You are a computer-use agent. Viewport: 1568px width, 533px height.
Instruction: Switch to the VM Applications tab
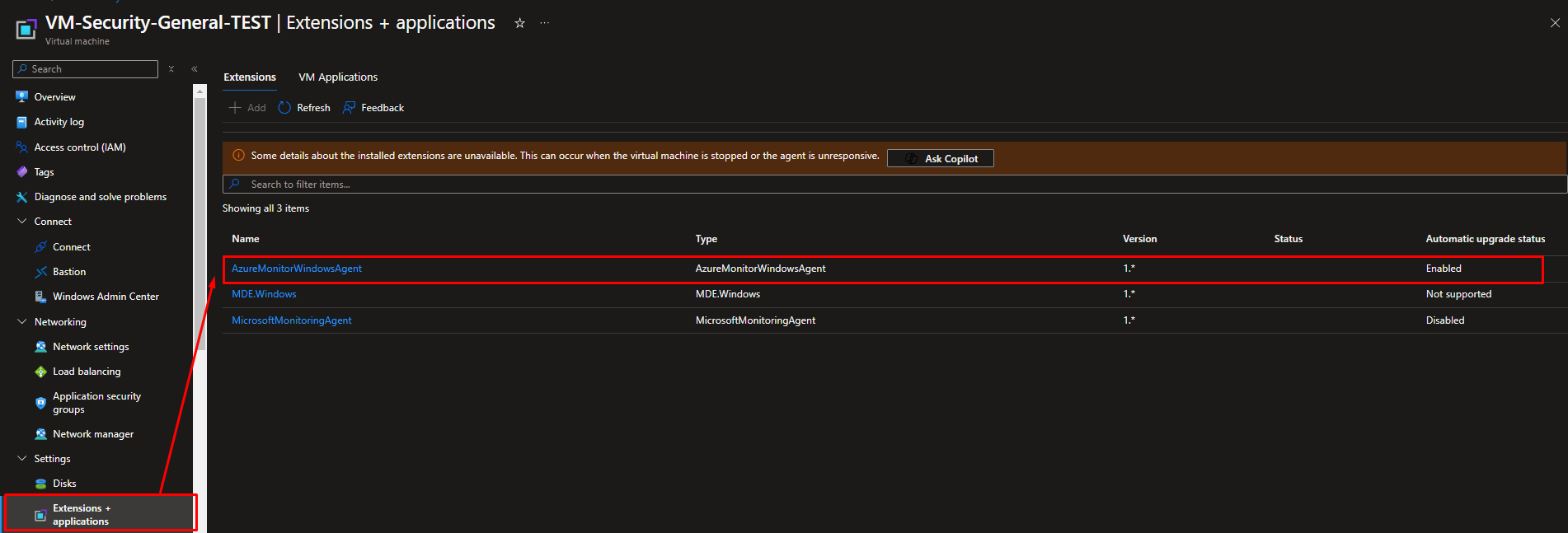pos(338,77)
